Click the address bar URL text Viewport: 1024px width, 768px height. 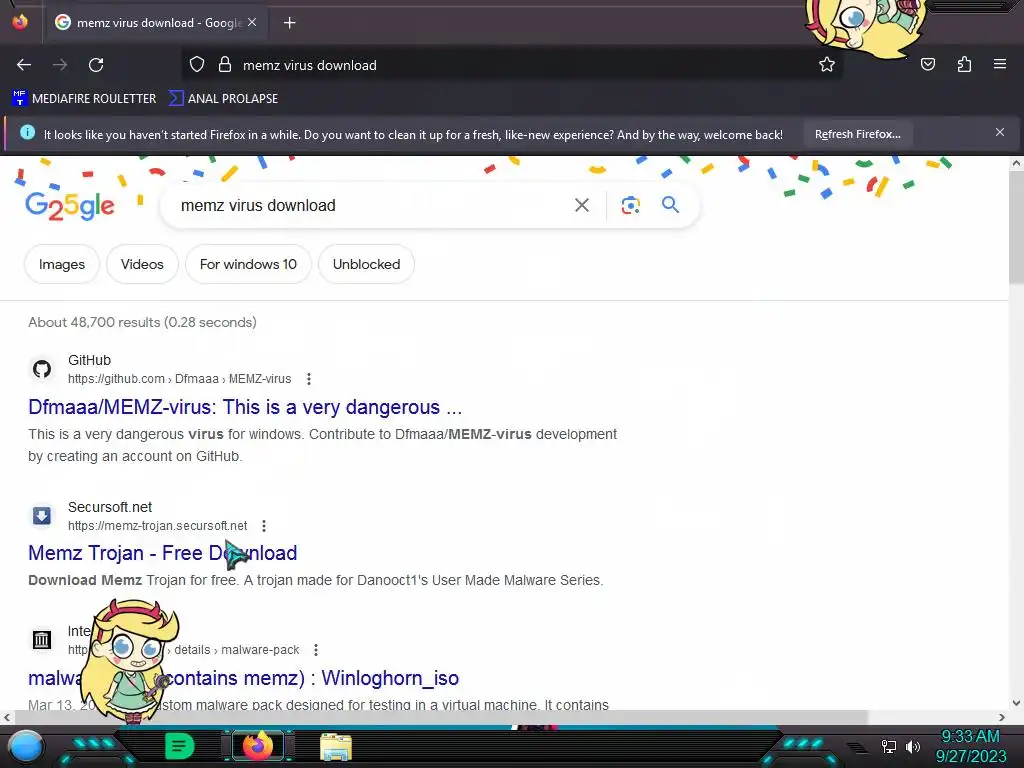click(310, 65)
